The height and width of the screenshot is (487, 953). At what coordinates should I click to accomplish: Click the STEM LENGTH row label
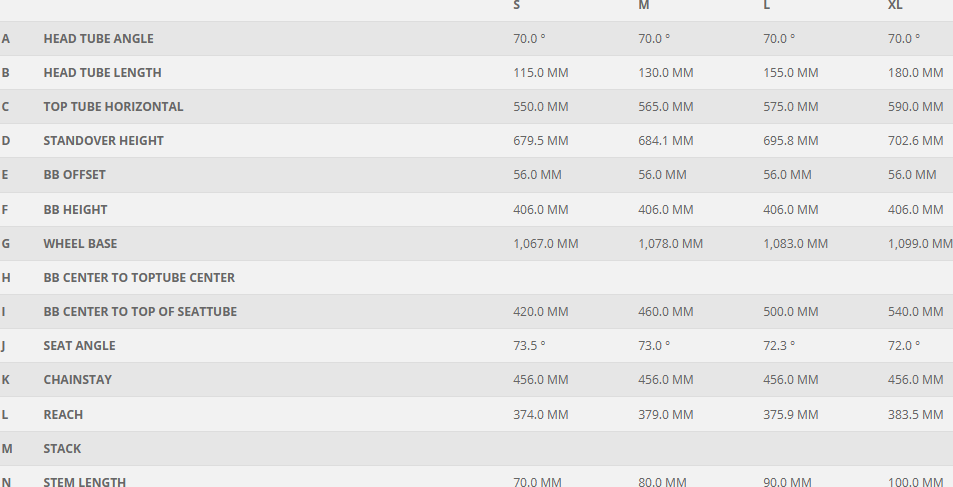click(x=84, y=482)
